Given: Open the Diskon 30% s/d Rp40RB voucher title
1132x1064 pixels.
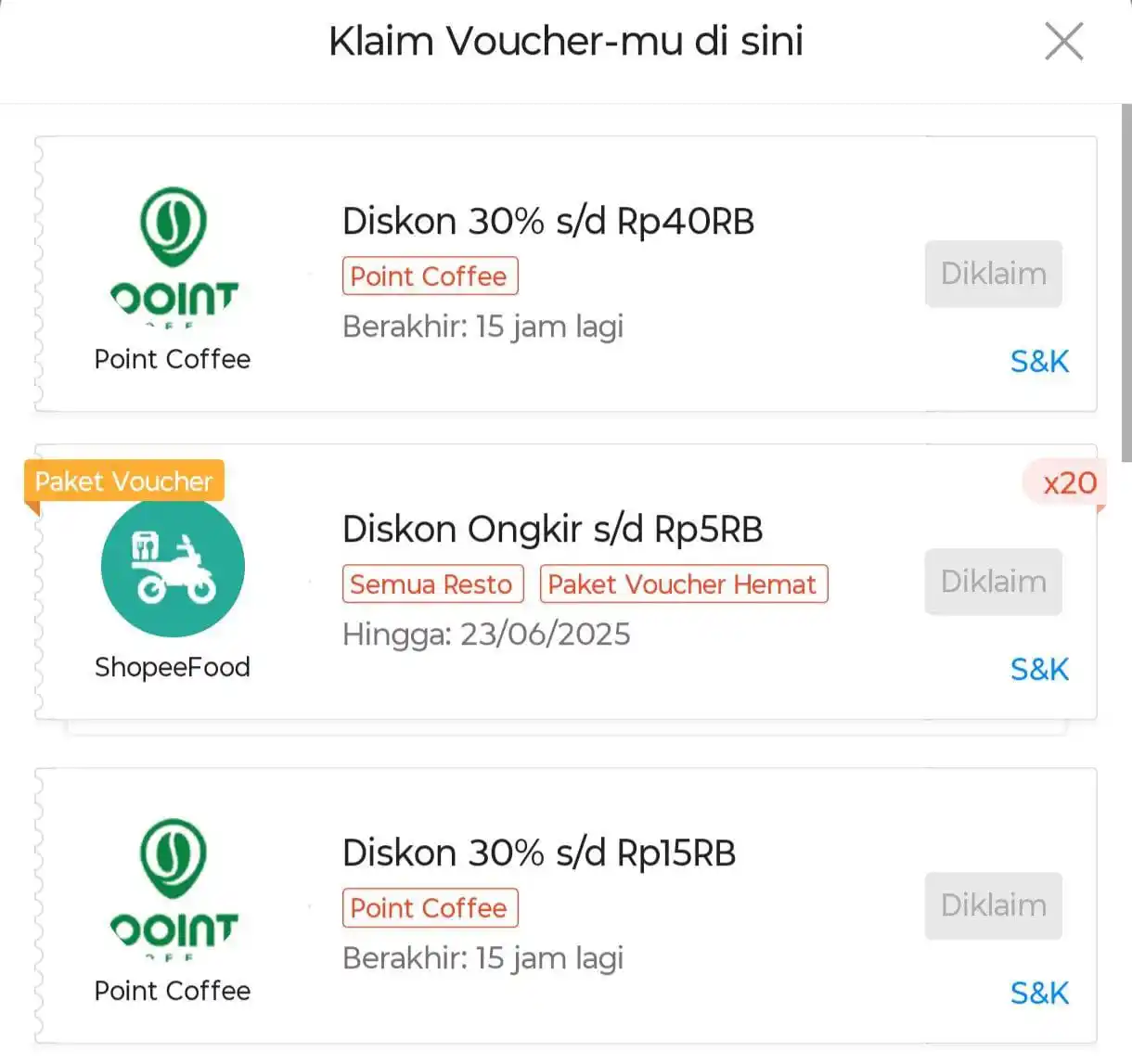Looking at the screenshot, I should (x=548, y=222).
